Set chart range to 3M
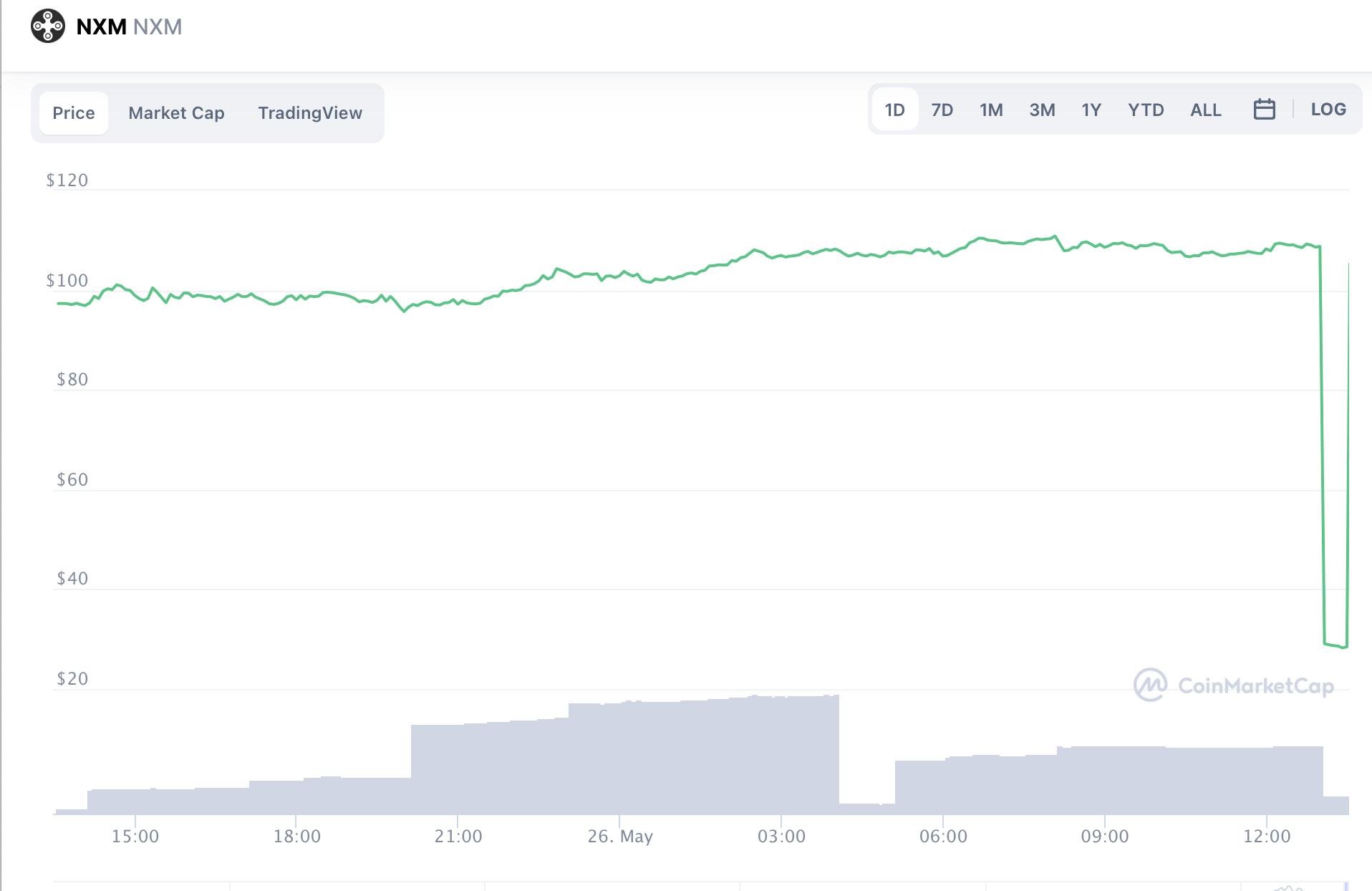Image resolution: width=1372 pixels, height=891 pixels. (x=1042, y=110)
